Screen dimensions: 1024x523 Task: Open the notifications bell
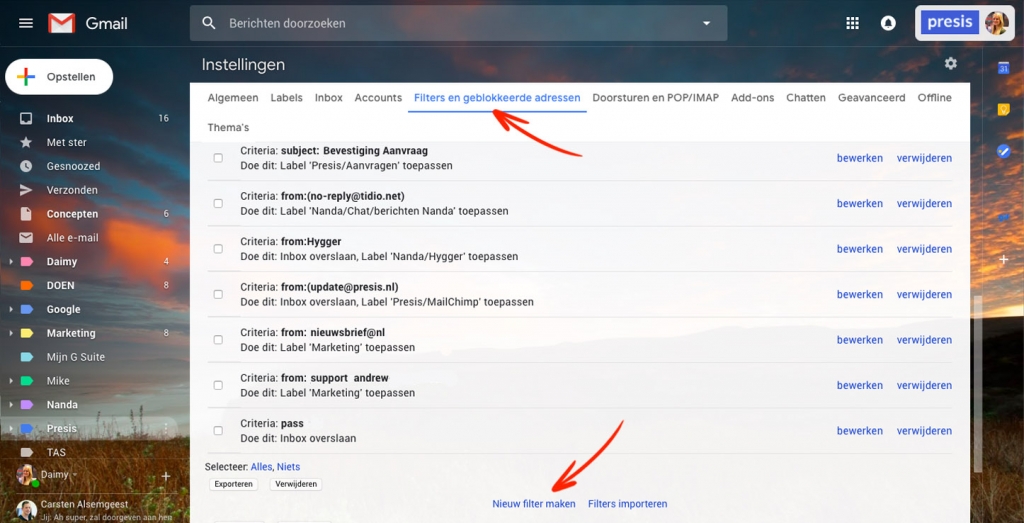click(x=888, y=24)
